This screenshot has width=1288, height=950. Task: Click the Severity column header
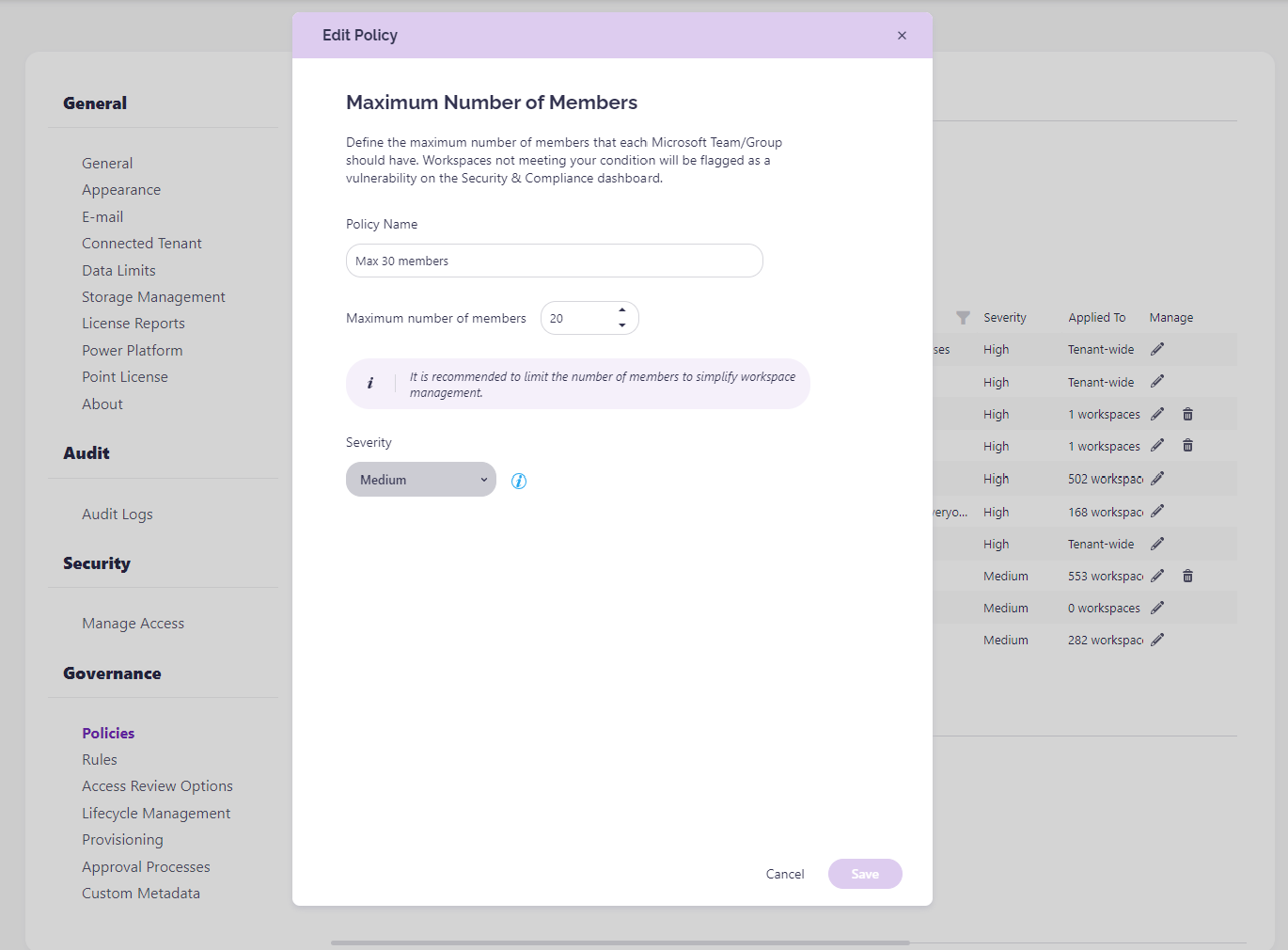coord(1005,318)
